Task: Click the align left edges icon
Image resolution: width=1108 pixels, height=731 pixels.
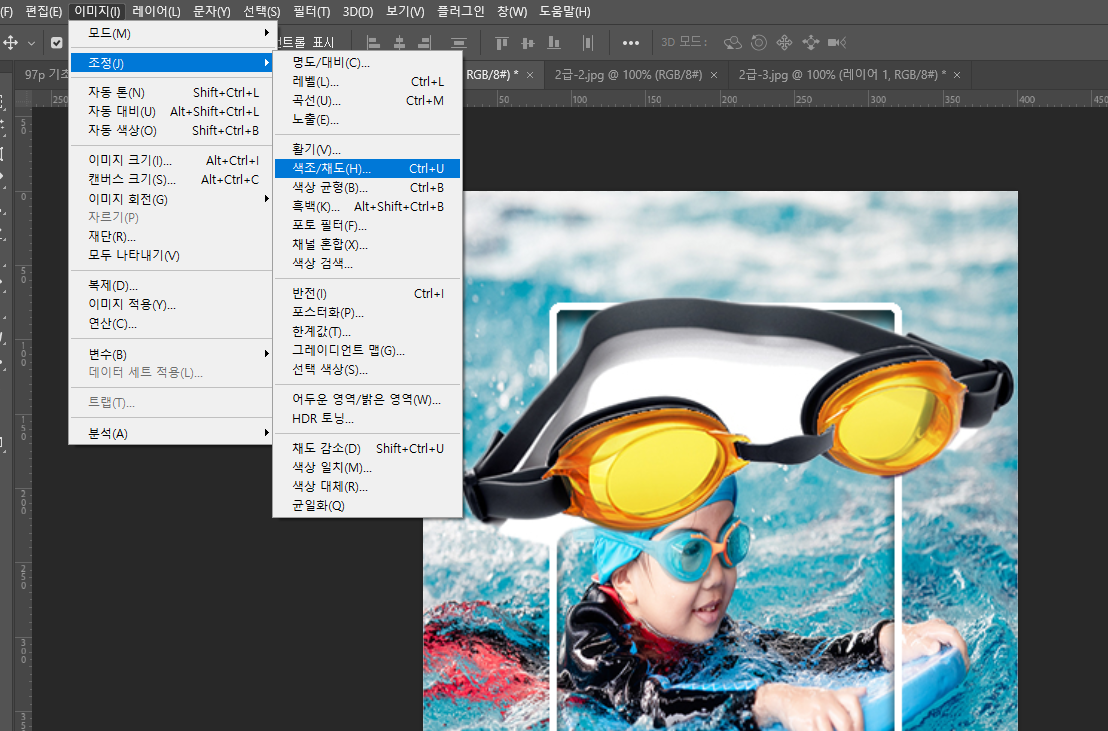Action: [373, 43]
